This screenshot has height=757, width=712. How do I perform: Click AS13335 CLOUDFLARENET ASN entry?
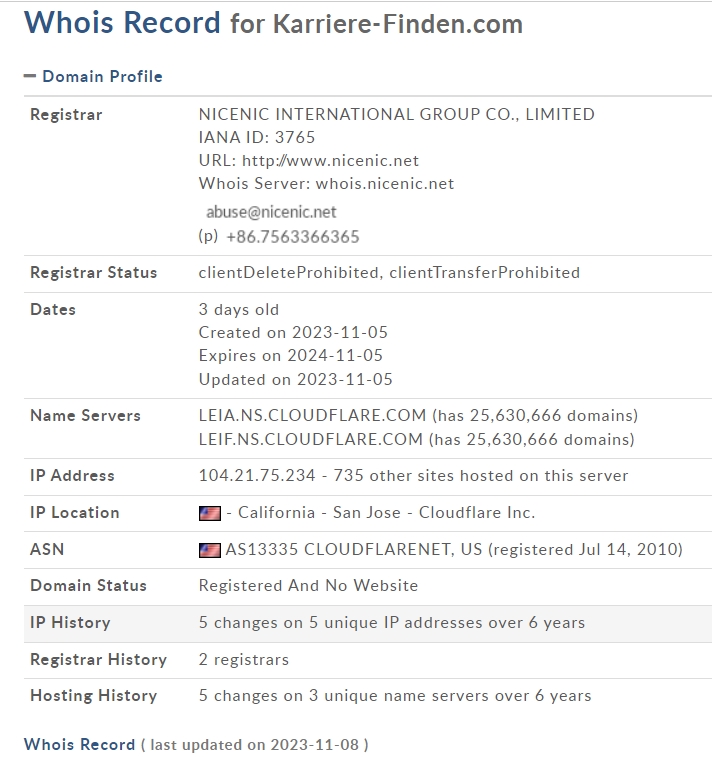coord(354,549)
